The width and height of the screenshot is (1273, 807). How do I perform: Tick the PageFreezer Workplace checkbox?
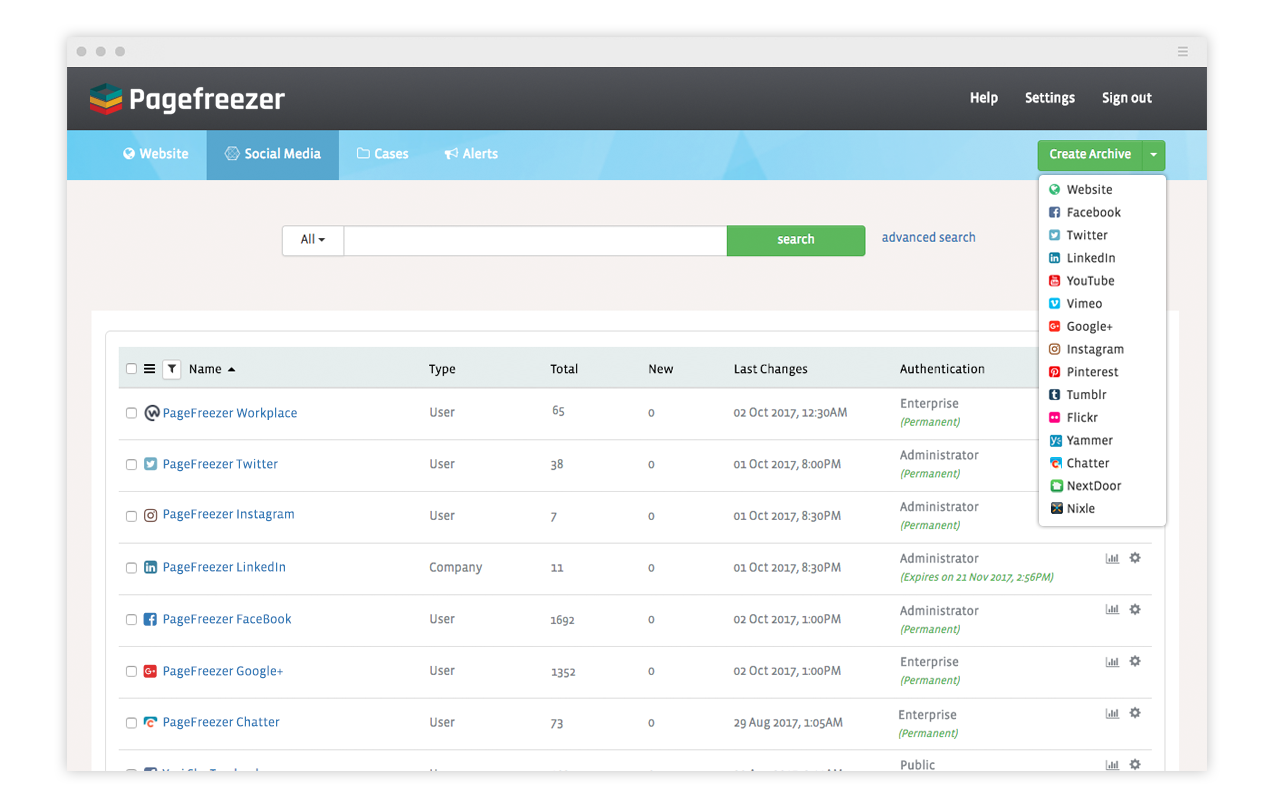(131, 413)
